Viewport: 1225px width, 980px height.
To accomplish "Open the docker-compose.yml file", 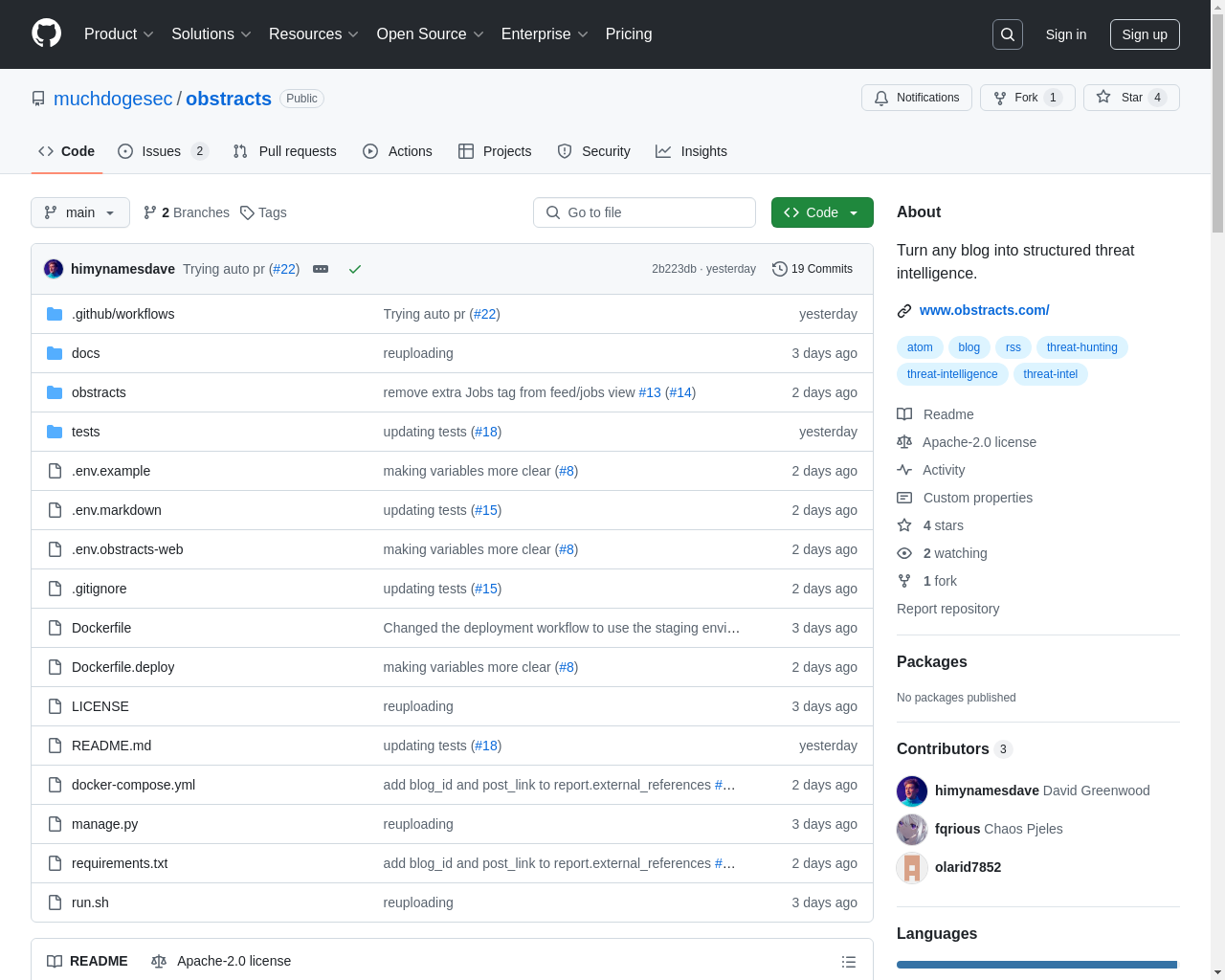I will coord(133,785).
